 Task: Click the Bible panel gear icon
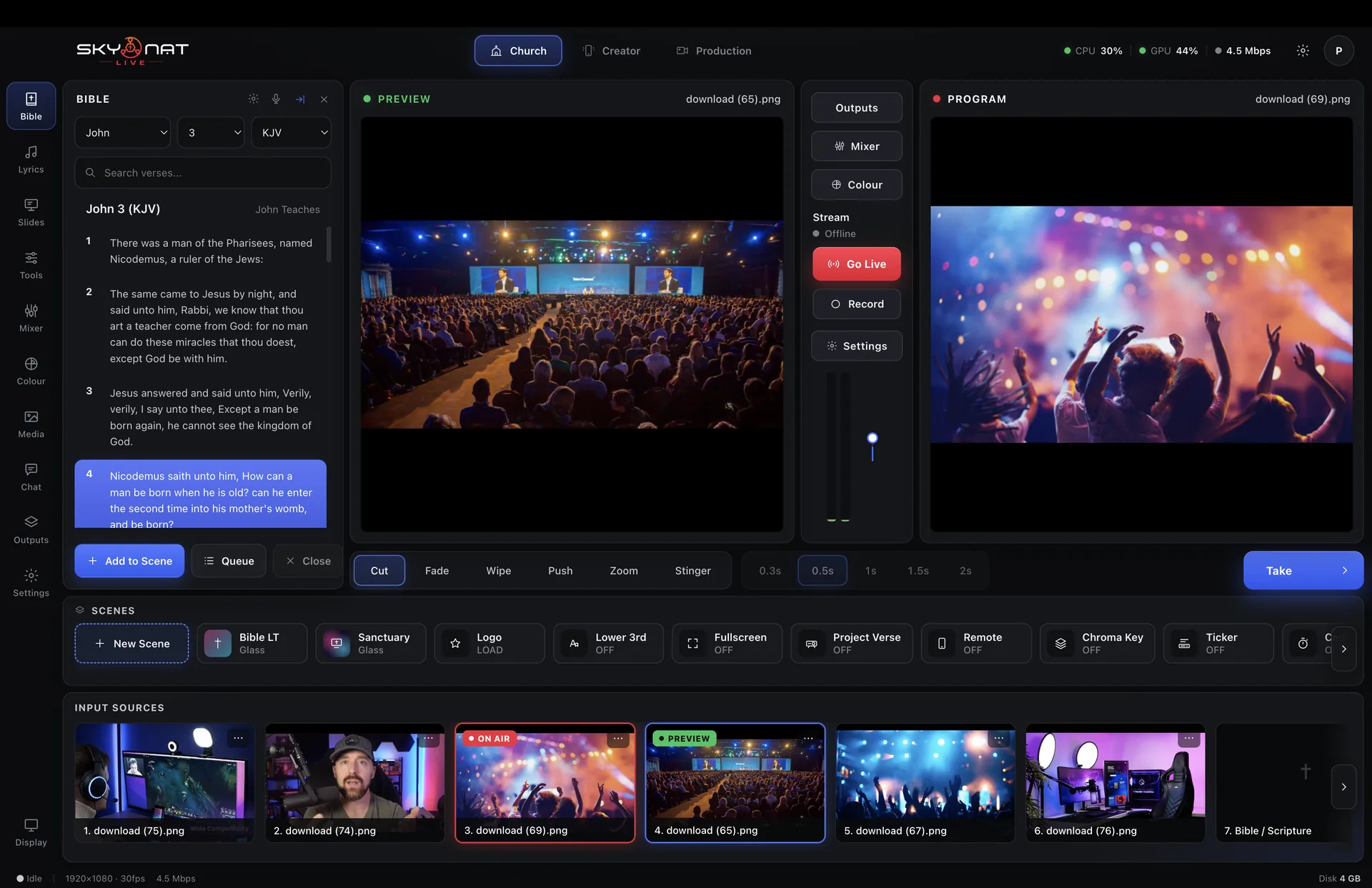pos(253,99)
